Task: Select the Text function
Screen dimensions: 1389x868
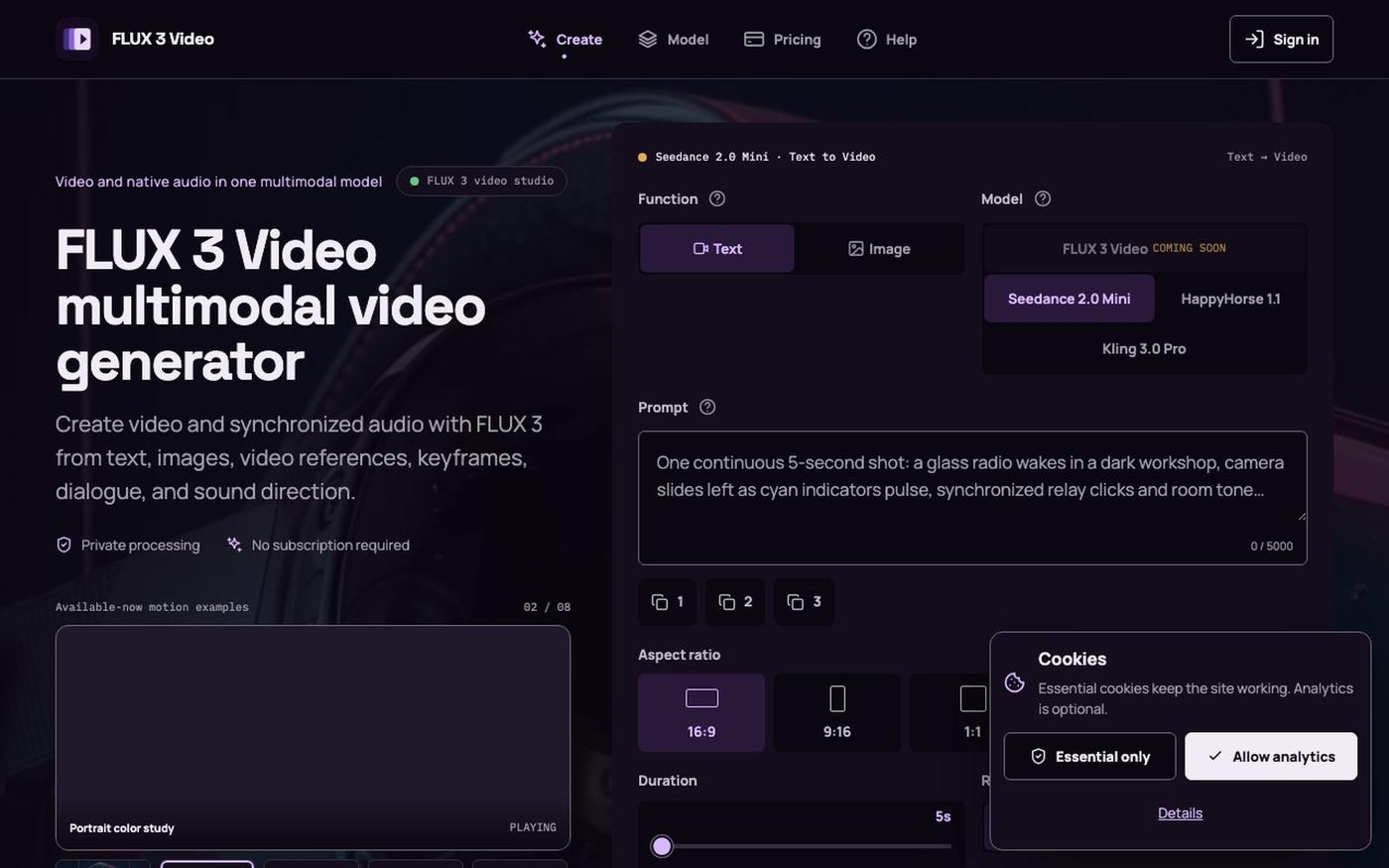Action: [x=717, y=249]
